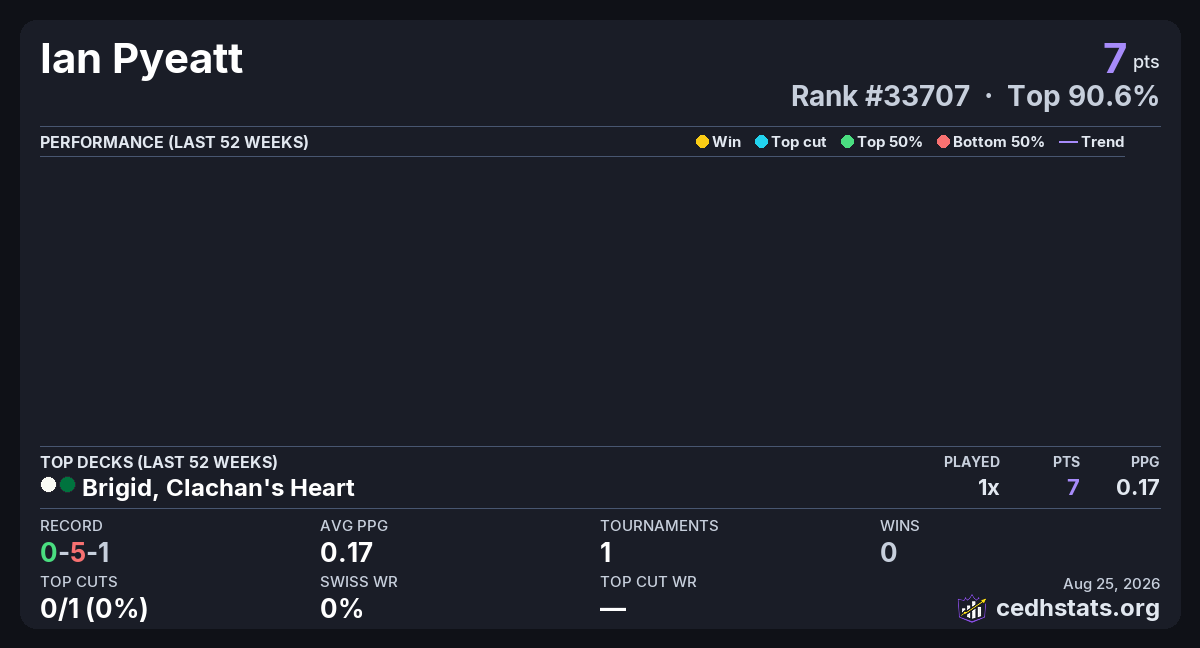Image resolution: width=1200 pixels, height=648 pixels.
Task: Click the PPG column header
Action: 1145,462
